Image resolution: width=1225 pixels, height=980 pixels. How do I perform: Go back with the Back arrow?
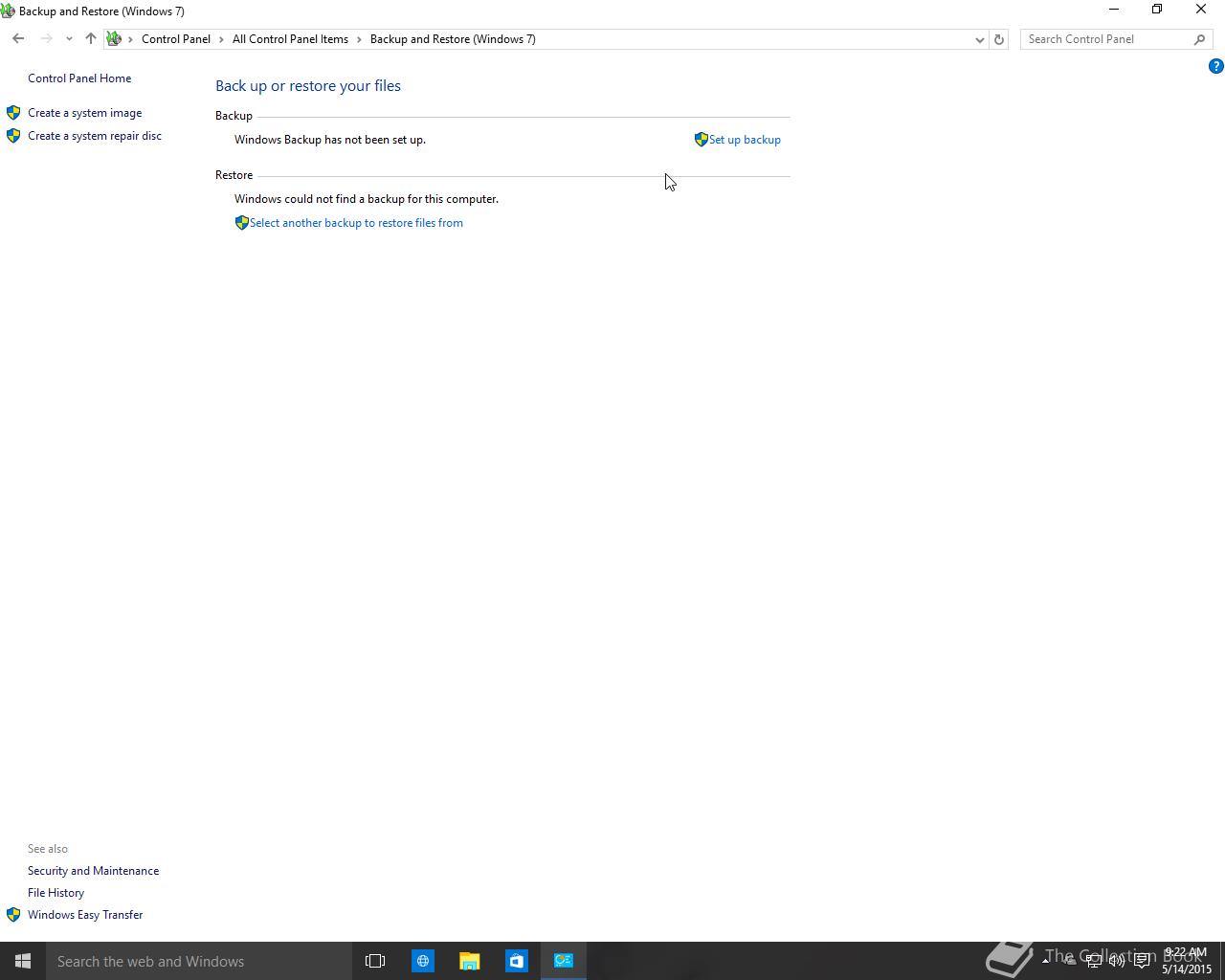pyautogui.click(x=18, y=39)
